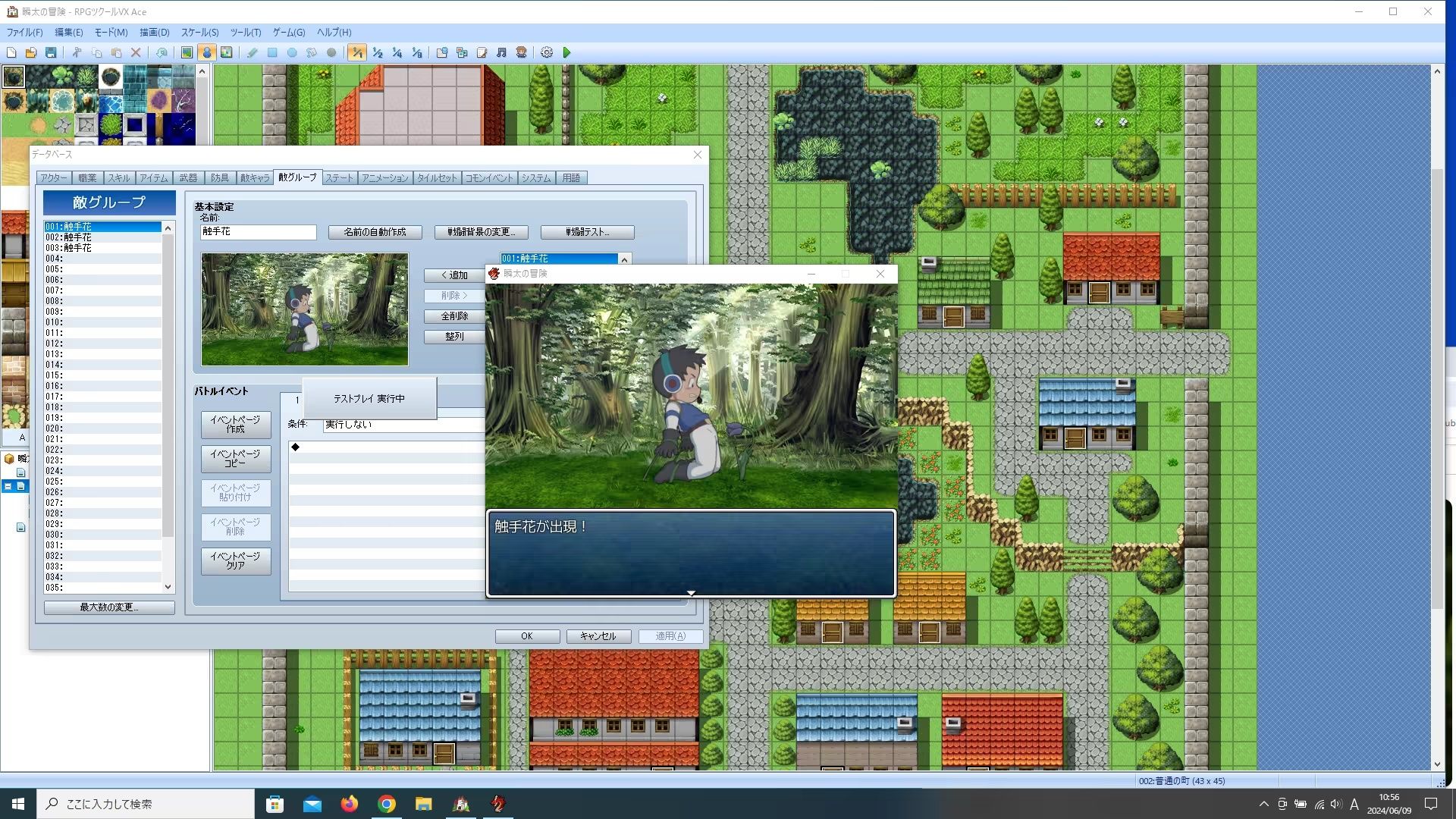Viewport: 1456px width, 819px height.
Task: Click the キャンセル button in database
Action: [x=598, y=636]
